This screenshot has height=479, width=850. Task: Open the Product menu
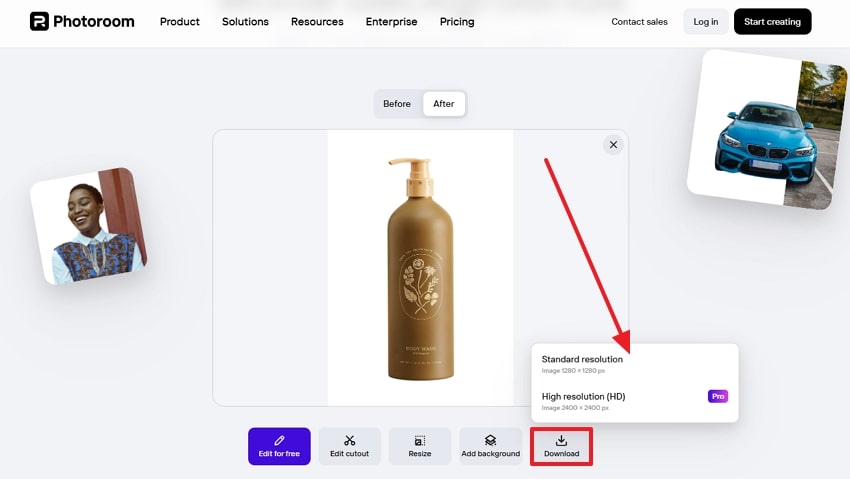pyautogui.click(x=180, y=22)
